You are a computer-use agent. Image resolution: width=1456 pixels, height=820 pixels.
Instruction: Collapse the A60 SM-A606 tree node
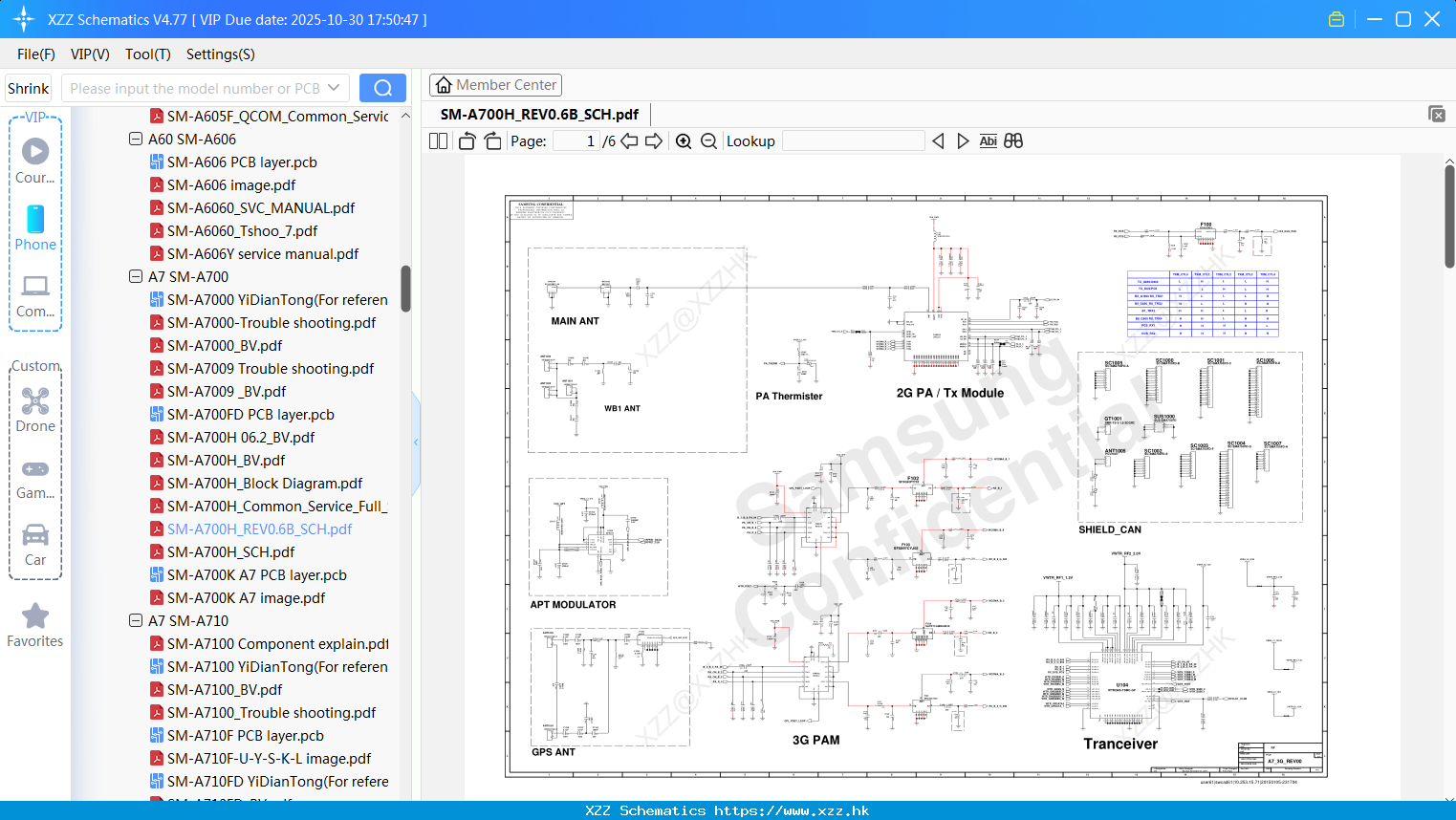(x=136, y=140)
